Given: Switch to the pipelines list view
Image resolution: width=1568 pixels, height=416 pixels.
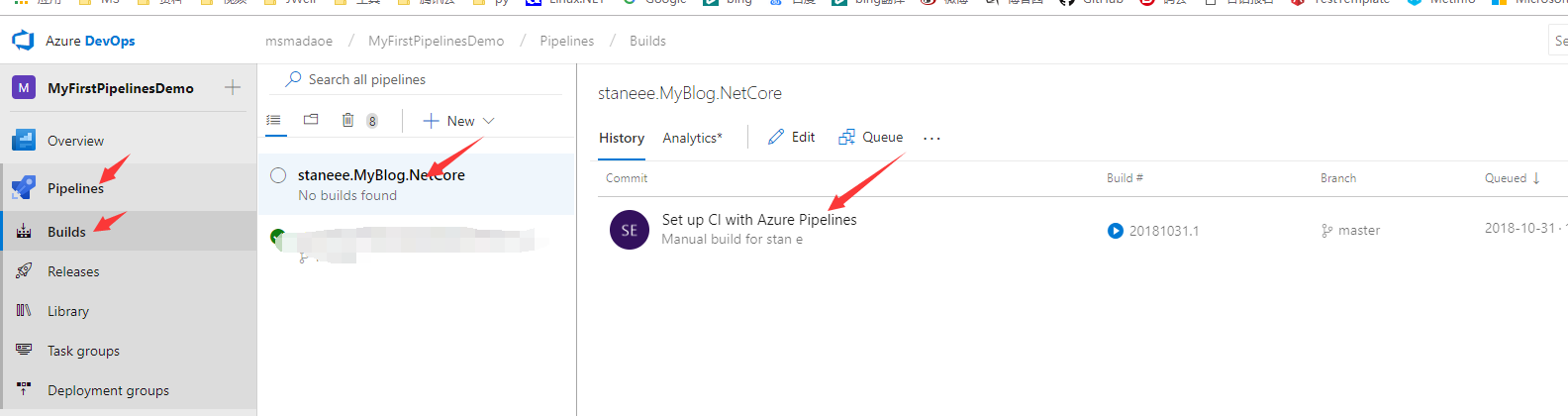Looking at the screenshot, I should pyautogui.click(x=274, y=120).
